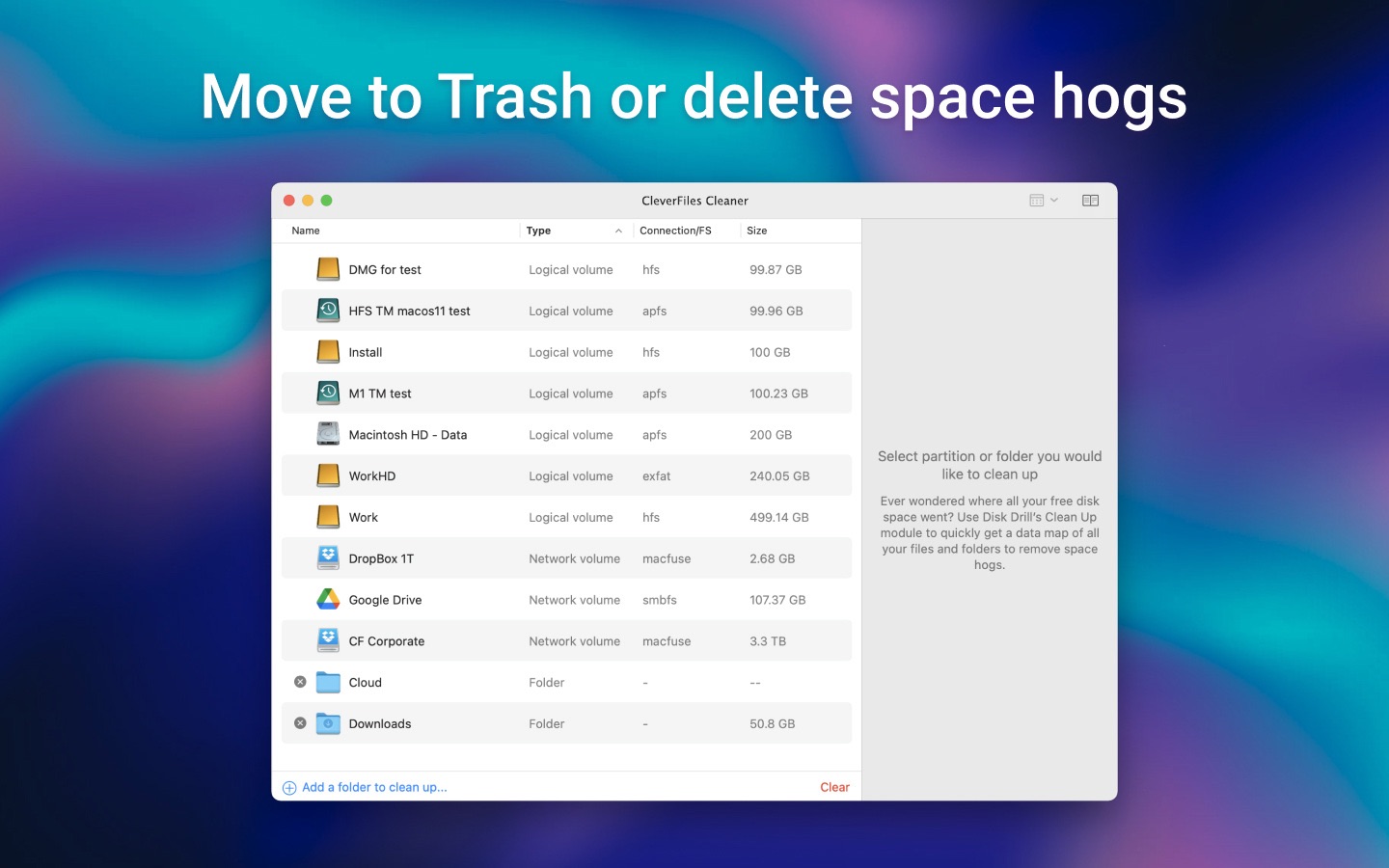Sort by the Name column header

coord(306,231)
